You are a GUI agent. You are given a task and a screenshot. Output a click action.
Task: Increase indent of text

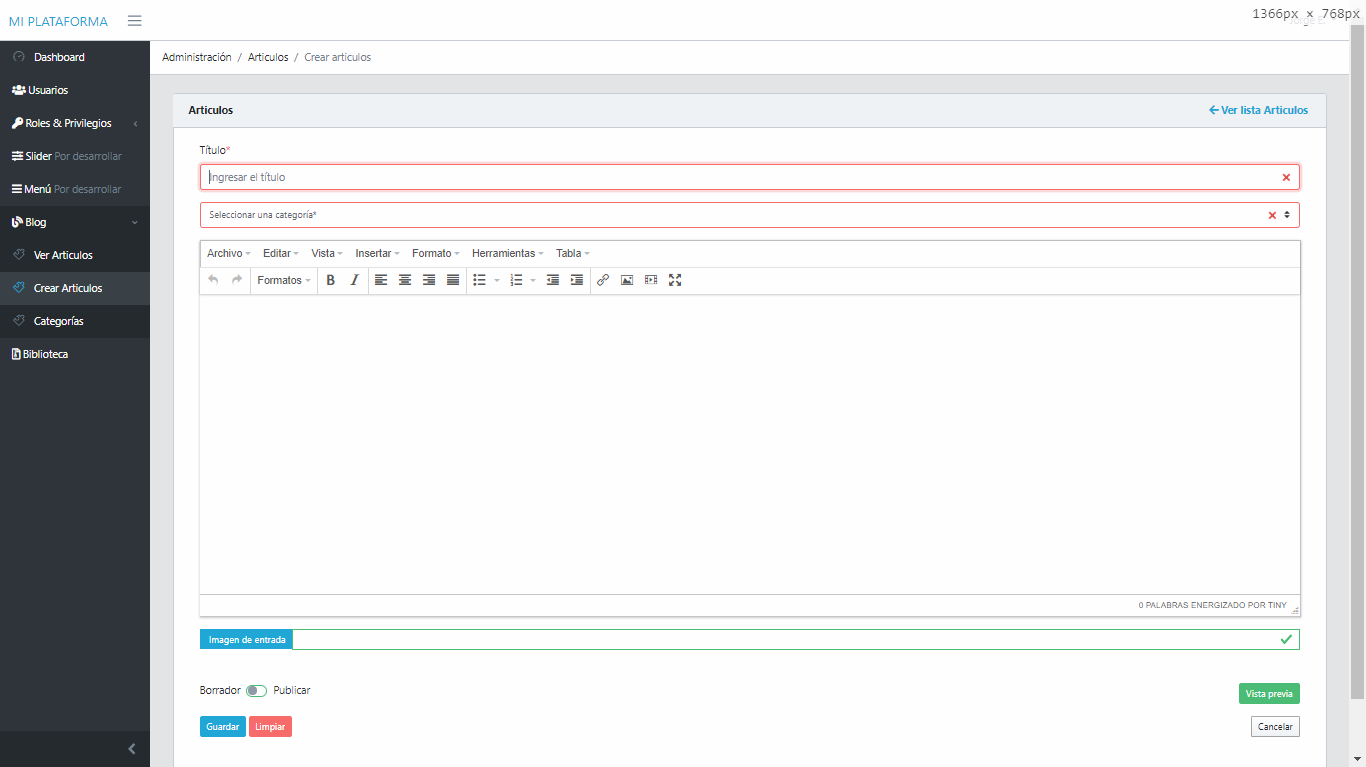[x=577, y=280]
